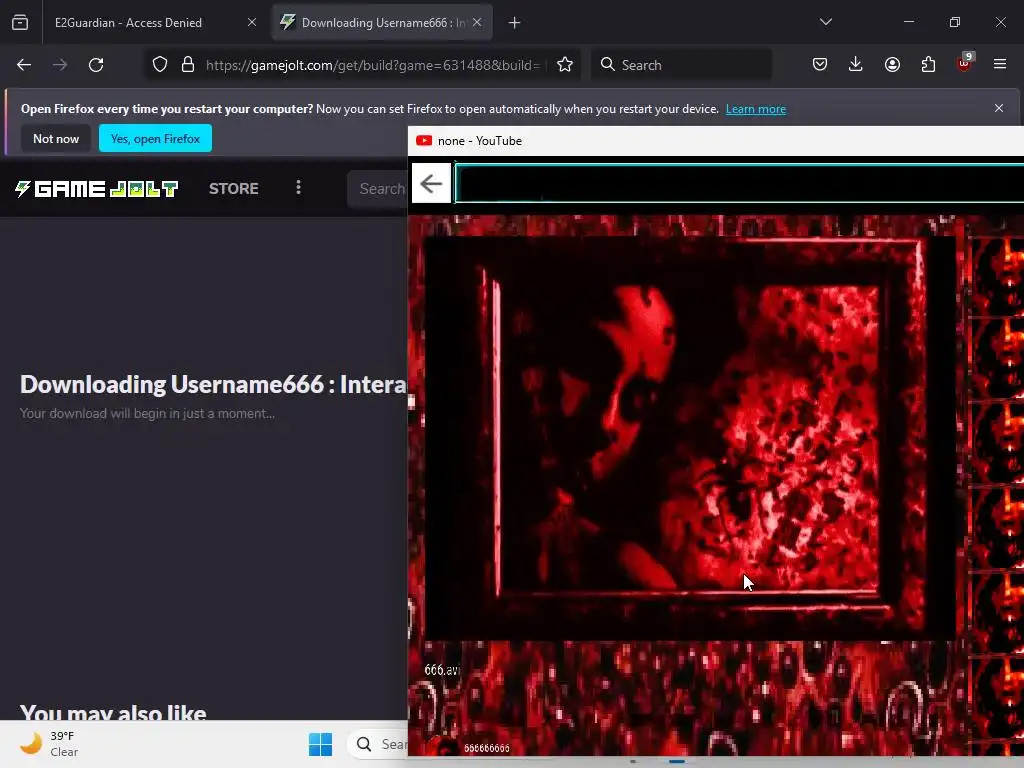Open the Firefox hamburger application menu

pos(1000,64)
